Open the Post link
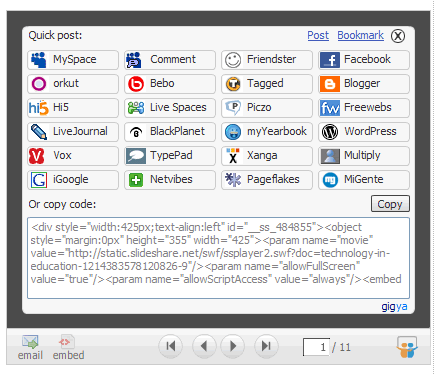439x375 pixels. click(318, 35)
